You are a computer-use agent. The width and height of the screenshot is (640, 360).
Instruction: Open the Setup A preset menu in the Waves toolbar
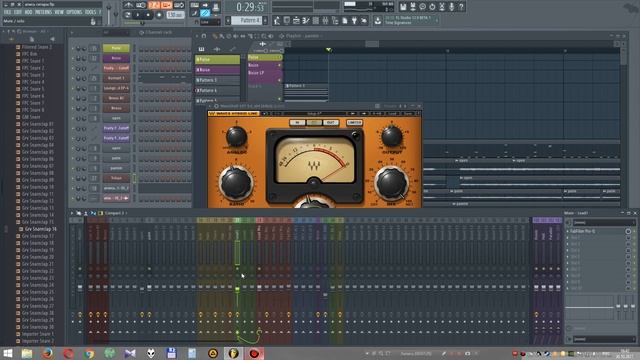[x=313, y=113]
